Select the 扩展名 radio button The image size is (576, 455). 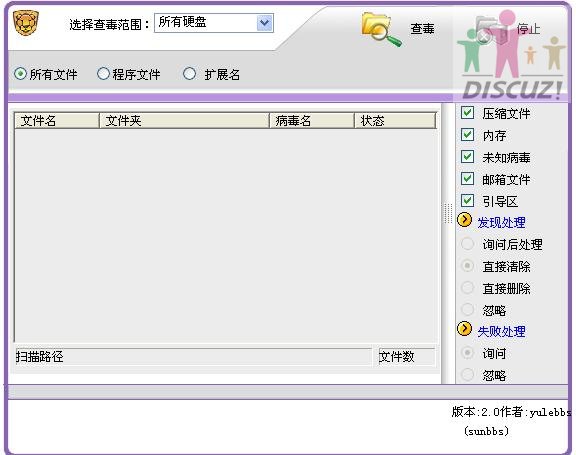tap(190, 73)
